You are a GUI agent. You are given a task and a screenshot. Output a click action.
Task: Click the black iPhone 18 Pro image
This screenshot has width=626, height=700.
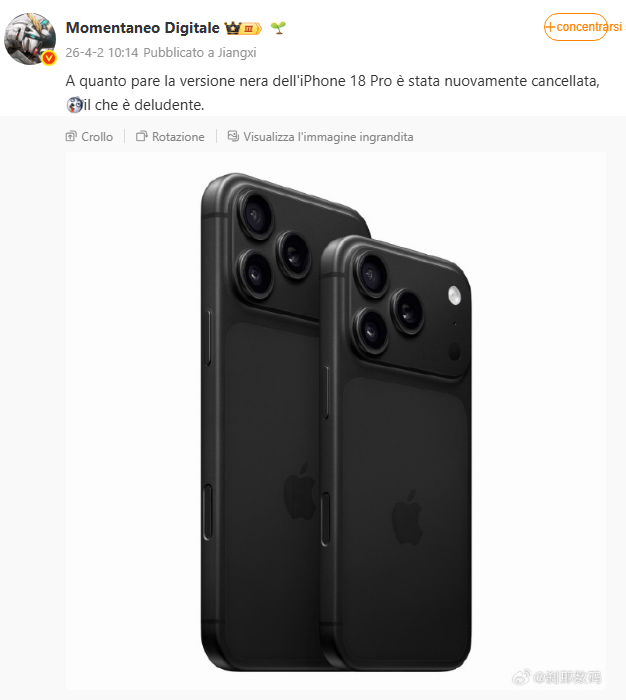[x=336, y=421]
